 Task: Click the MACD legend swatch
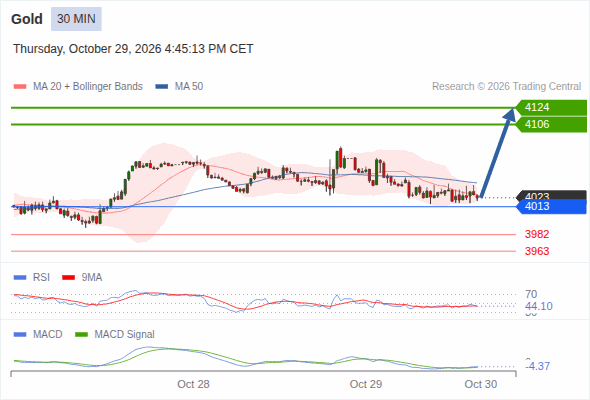[x=20, y=335]
